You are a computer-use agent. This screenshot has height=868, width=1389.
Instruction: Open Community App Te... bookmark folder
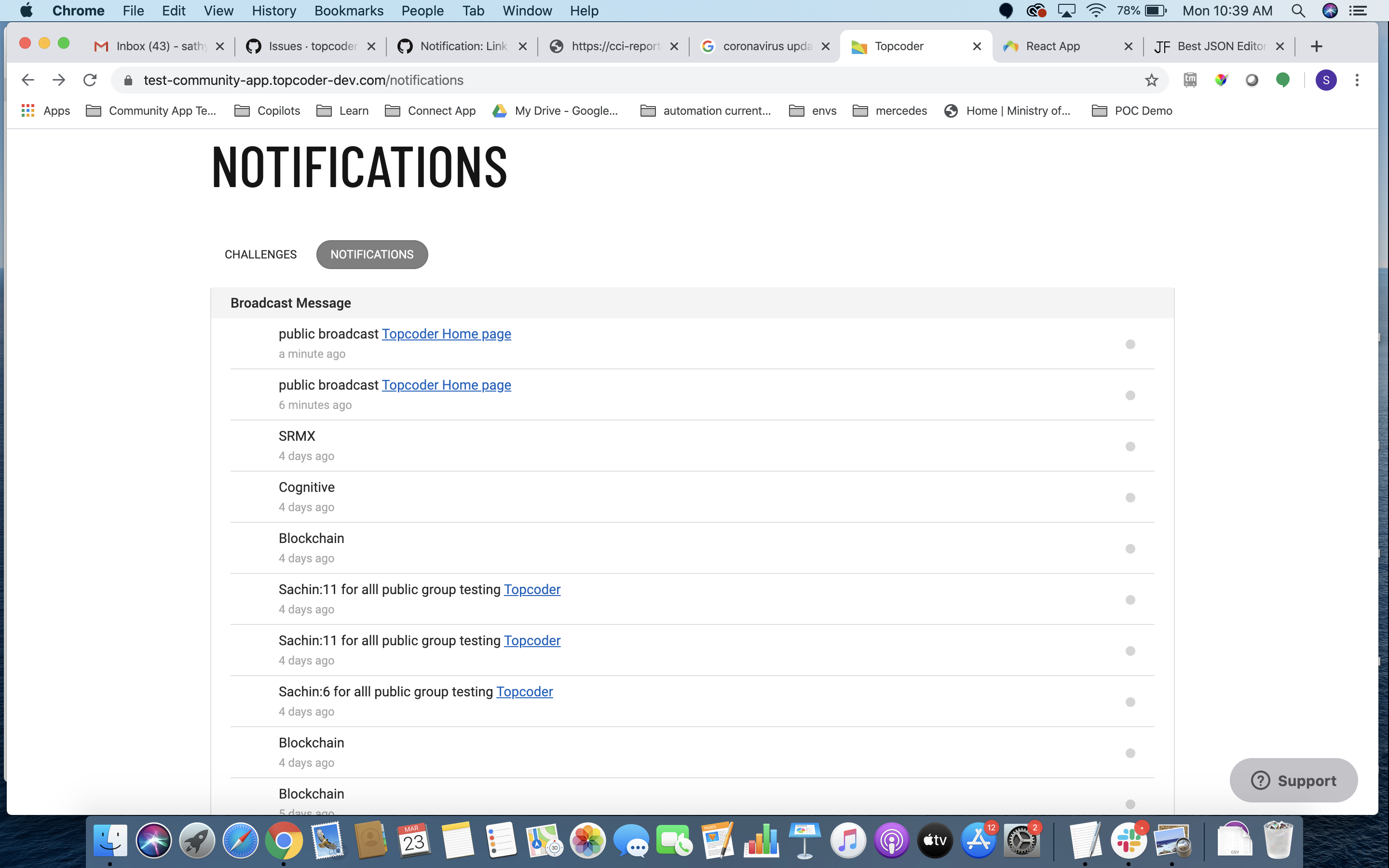[151, 110]
